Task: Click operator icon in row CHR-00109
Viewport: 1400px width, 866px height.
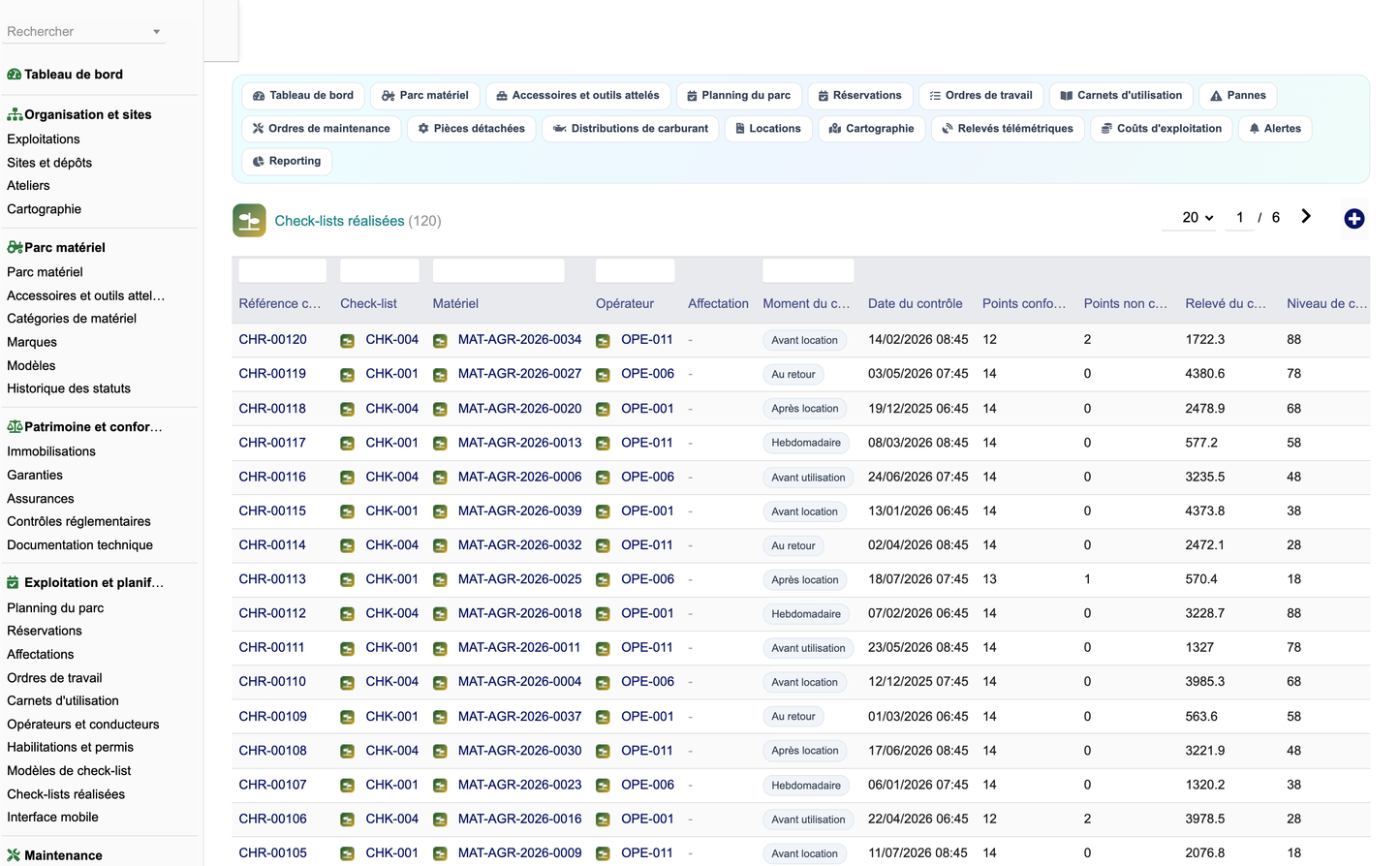Action: [603, 717]
